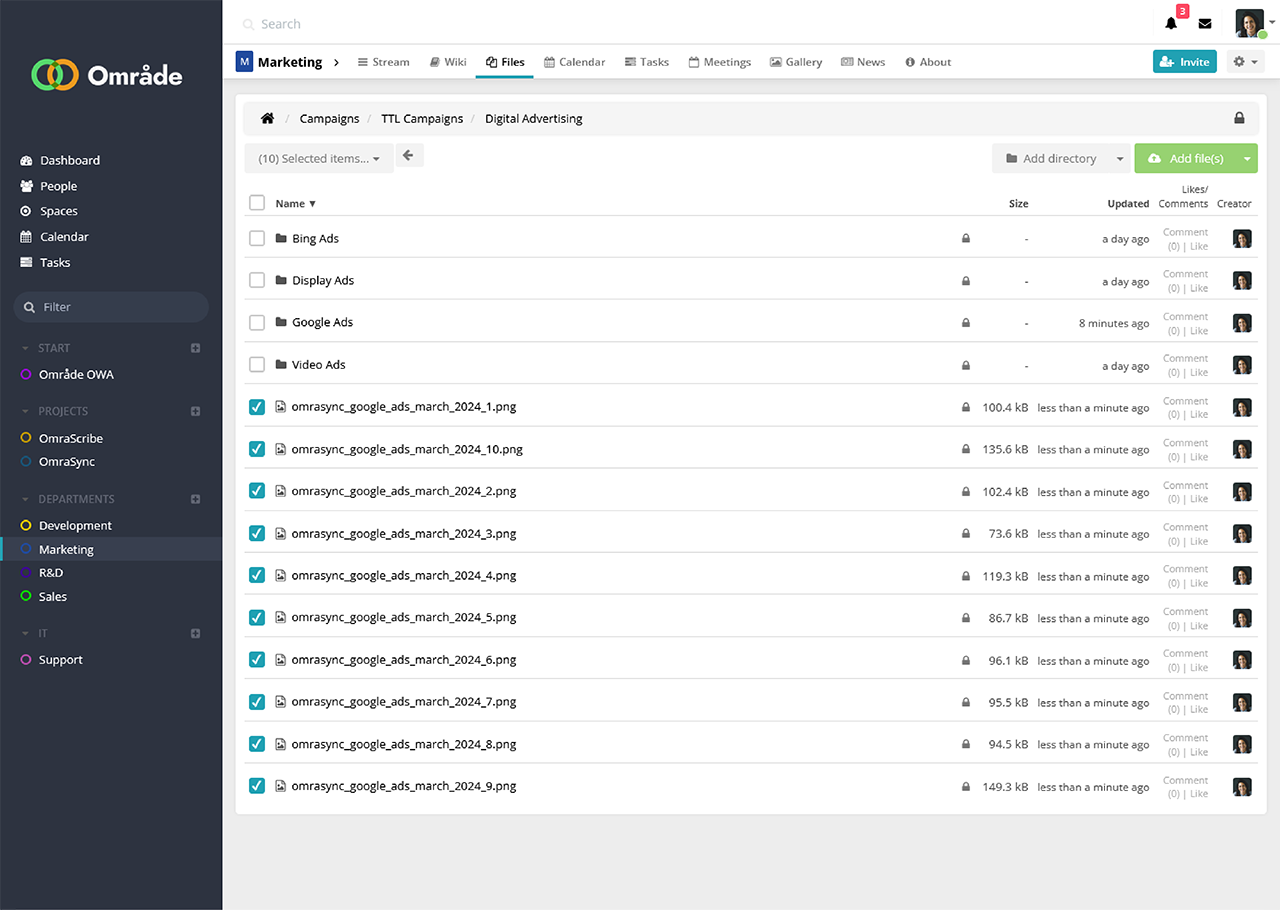This screenshot has width=1280, height=910.
Task: Click the Invite button
Action: [x=1184, y=62]
